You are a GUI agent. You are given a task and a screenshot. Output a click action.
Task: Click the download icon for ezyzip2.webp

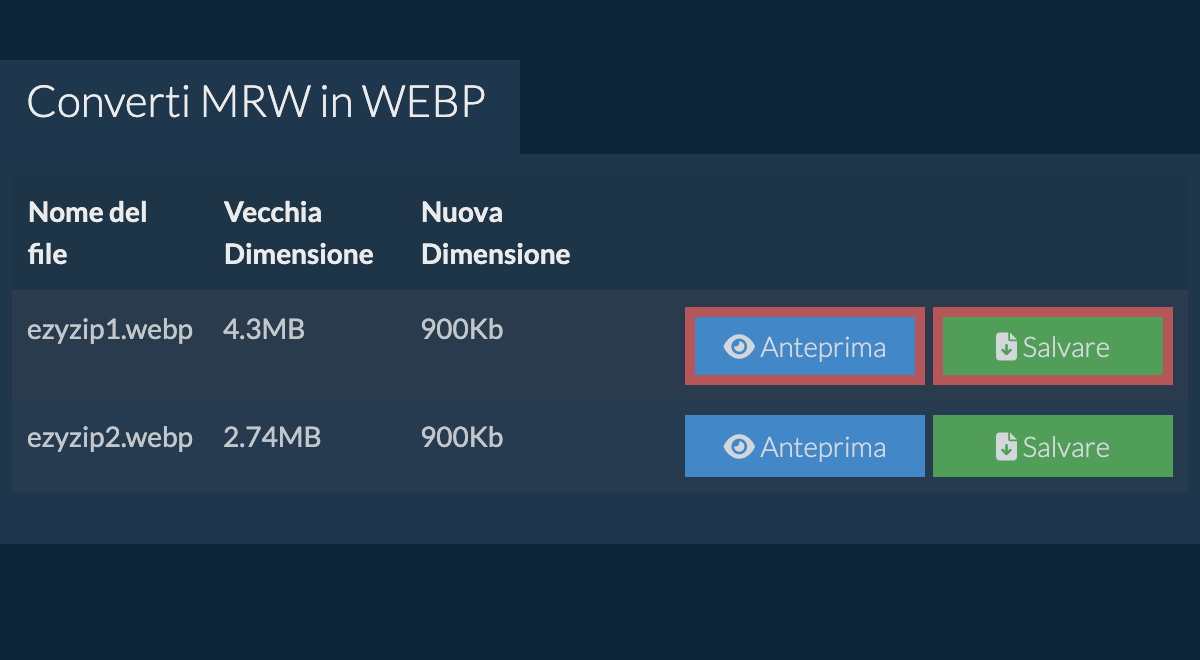(x=1006, y=447)
